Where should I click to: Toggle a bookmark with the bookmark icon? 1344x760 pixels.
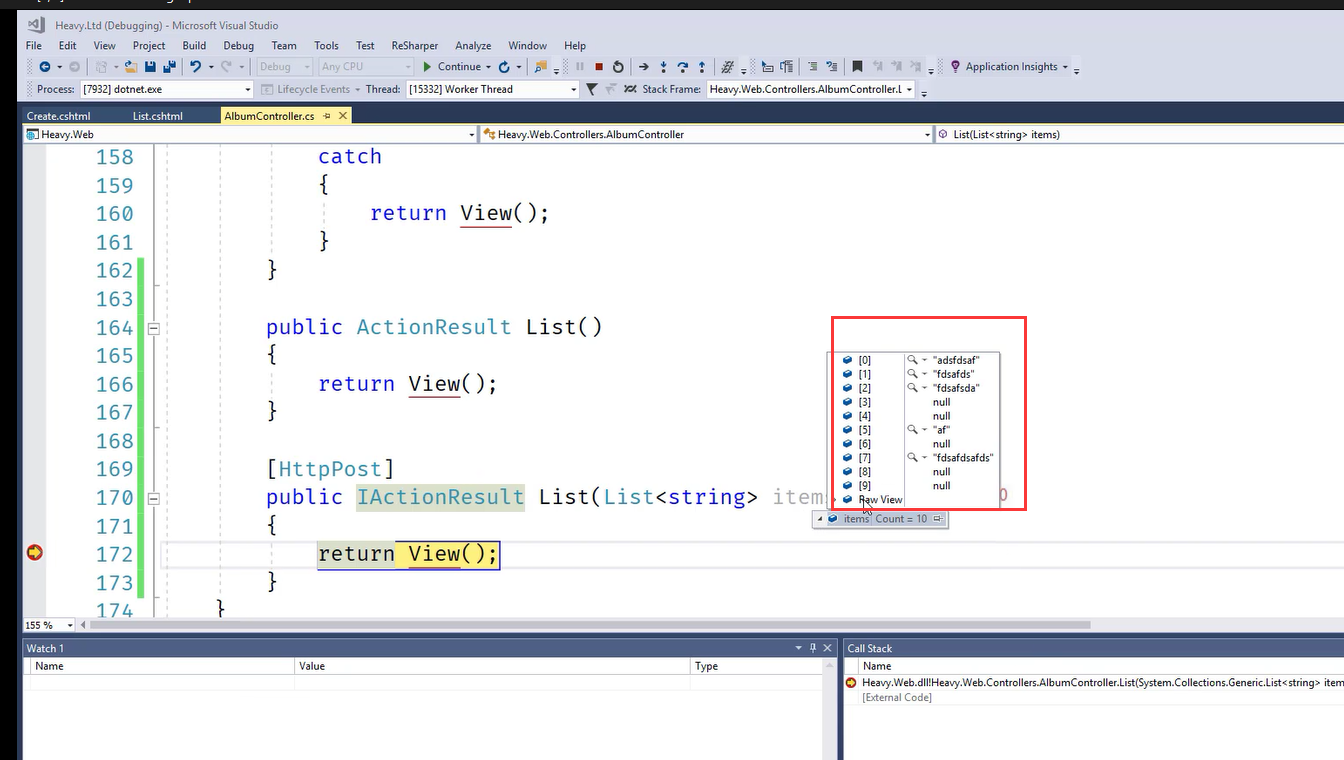857,67
